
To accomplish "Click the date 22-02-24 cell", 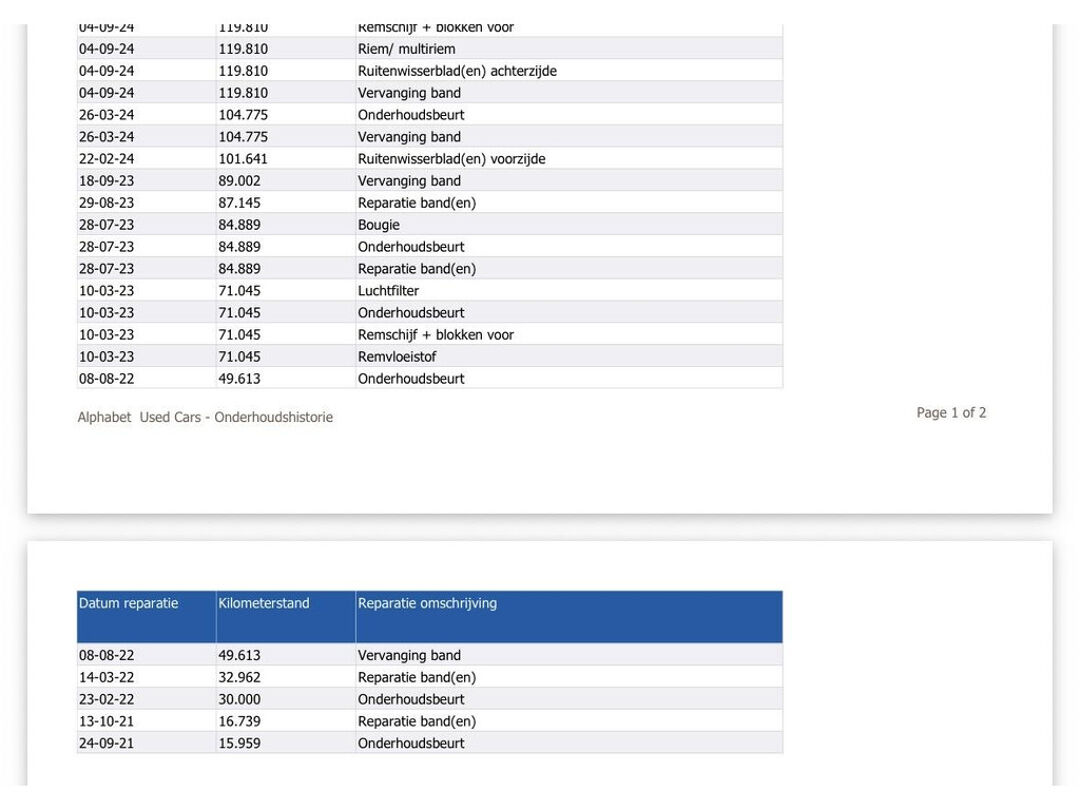I will 107,159.
